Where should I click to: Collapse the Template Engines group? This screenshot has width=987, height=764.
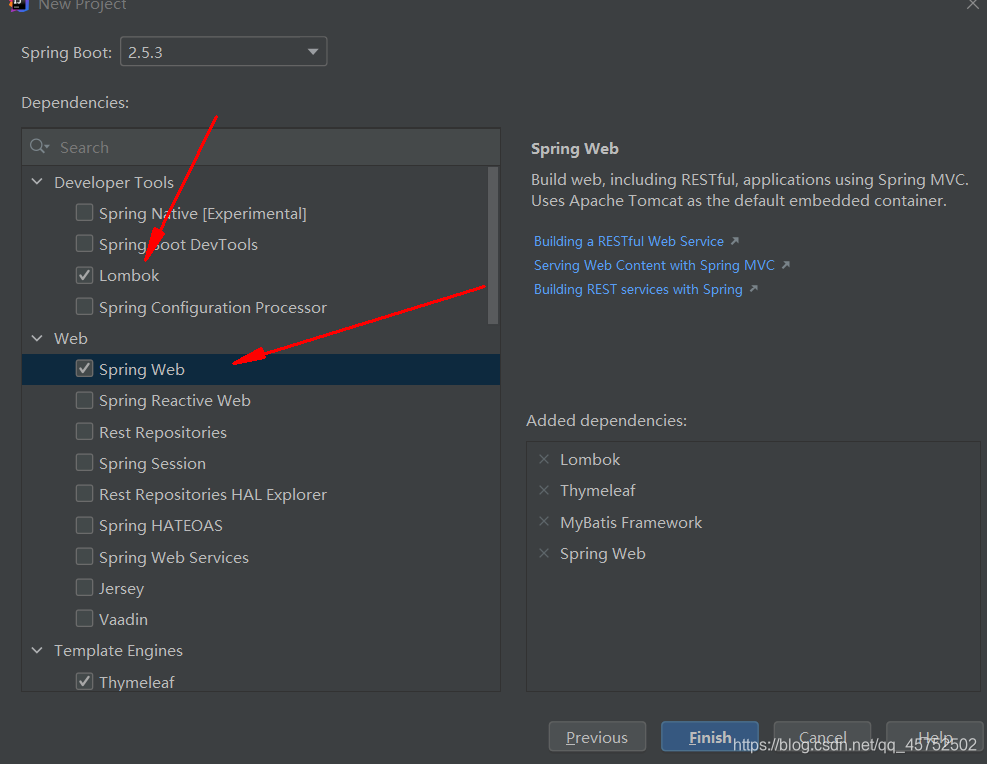coord(37,650)
